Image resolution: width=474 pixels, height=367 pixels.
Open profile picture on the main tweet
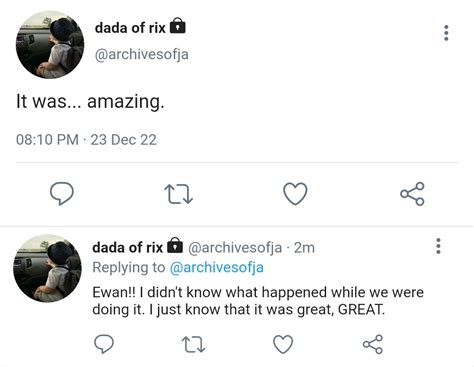pos(50,45)
